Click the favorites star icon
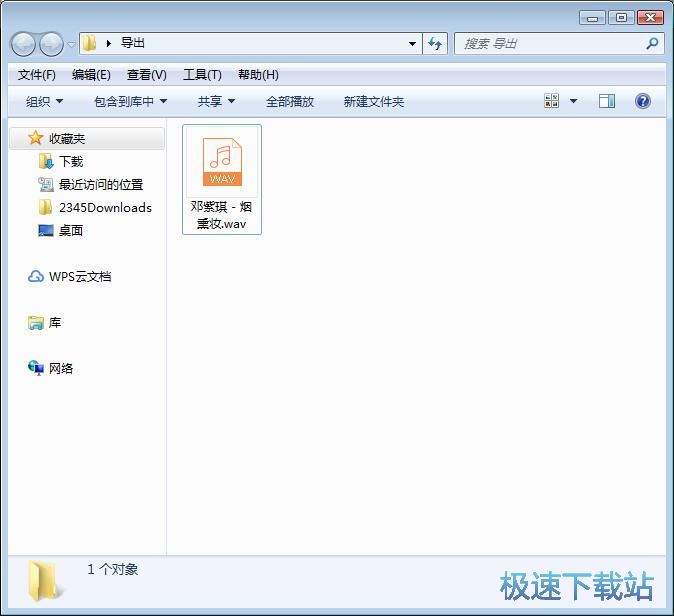674x616 pixels. coord(35,138)
